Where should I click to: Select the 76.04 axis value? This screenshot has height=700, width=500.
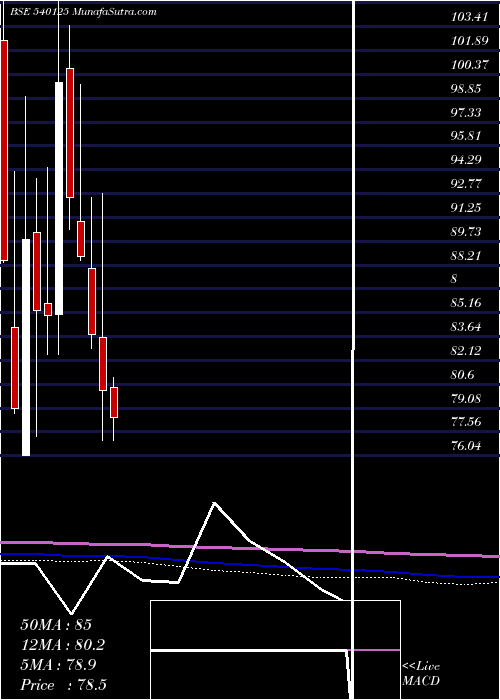pyautogui.click(x=467, y=445)
